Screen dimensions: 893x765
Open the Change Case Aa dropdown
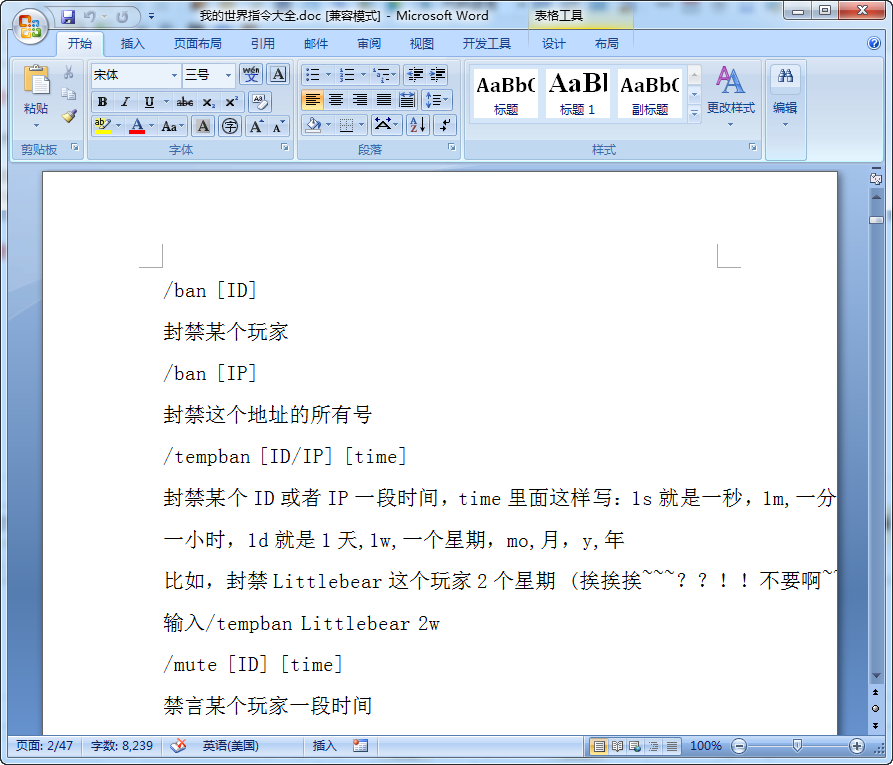[173, 126]
